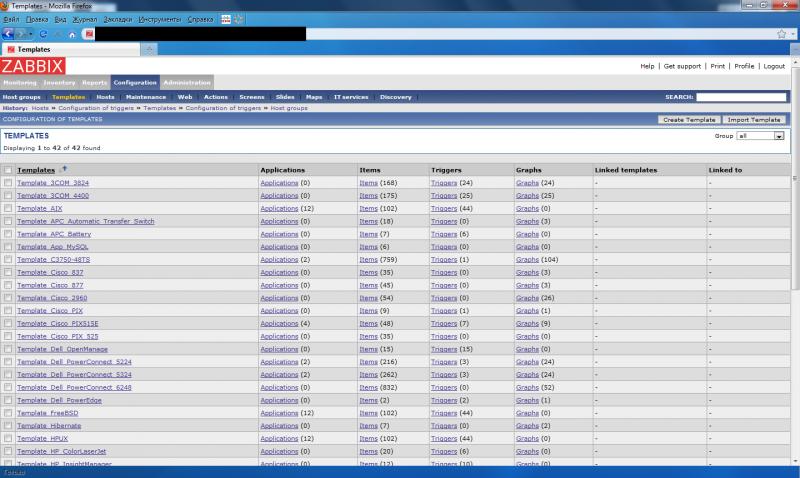The height and width of the screenshot is (478, 800).
Task: Switch to the Administration tab
Action: point(187,83)
